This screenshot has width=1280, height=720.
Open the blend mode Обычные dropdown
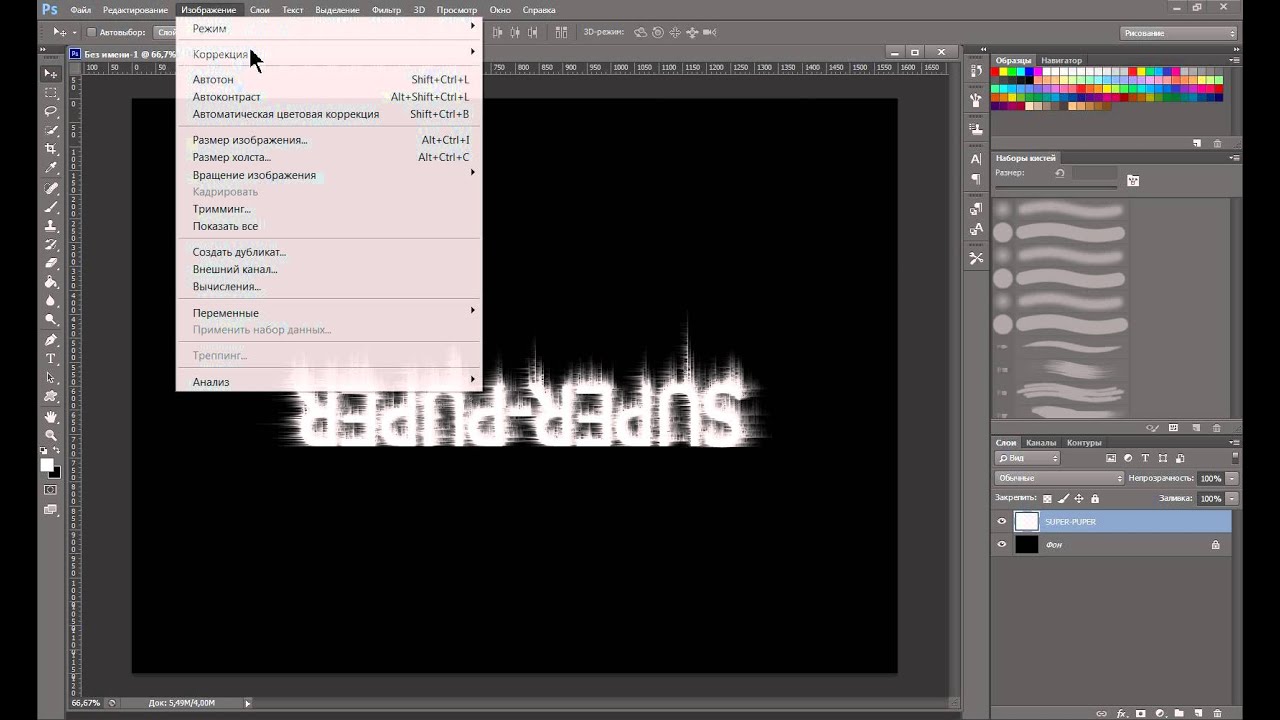[x=1060, y=478]
